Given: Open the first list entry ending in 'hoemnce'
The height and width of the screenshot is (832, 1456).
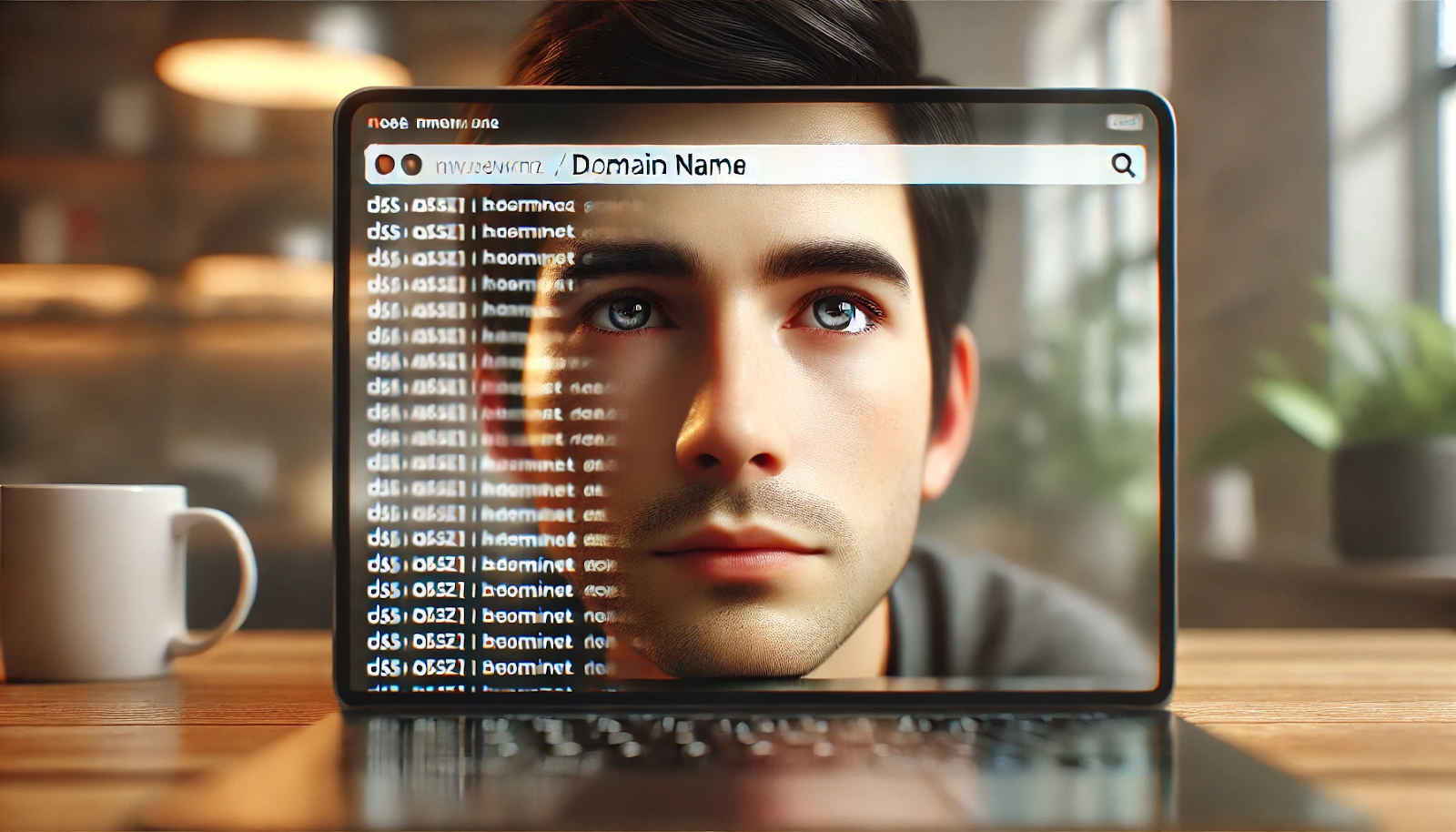Looking at the screenshot, I should coord(528,205).
